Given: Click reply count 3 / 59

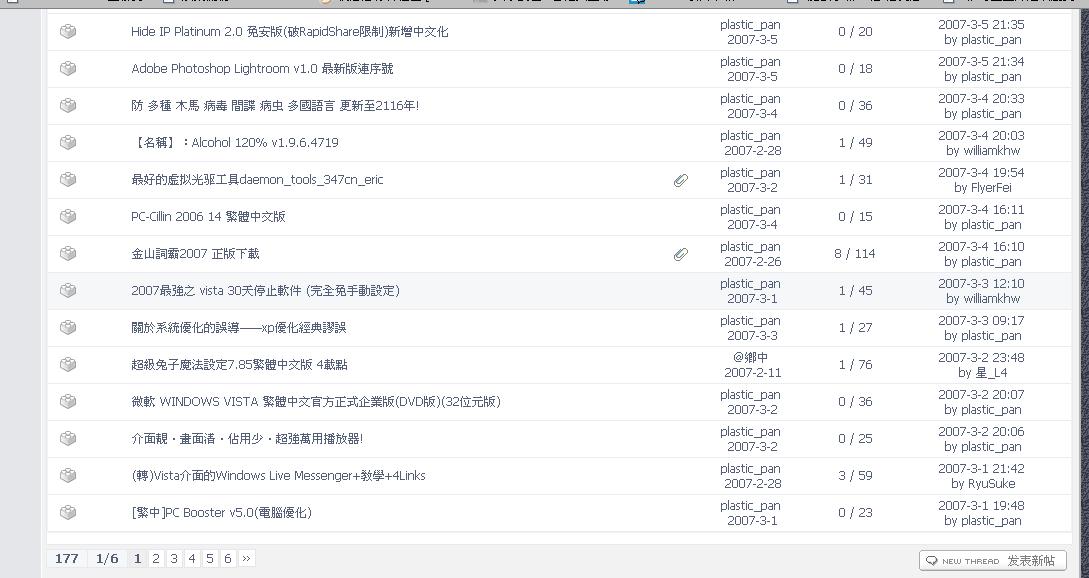Looking at the screenshot, I should pyautogui.click(x=855, y=475).
